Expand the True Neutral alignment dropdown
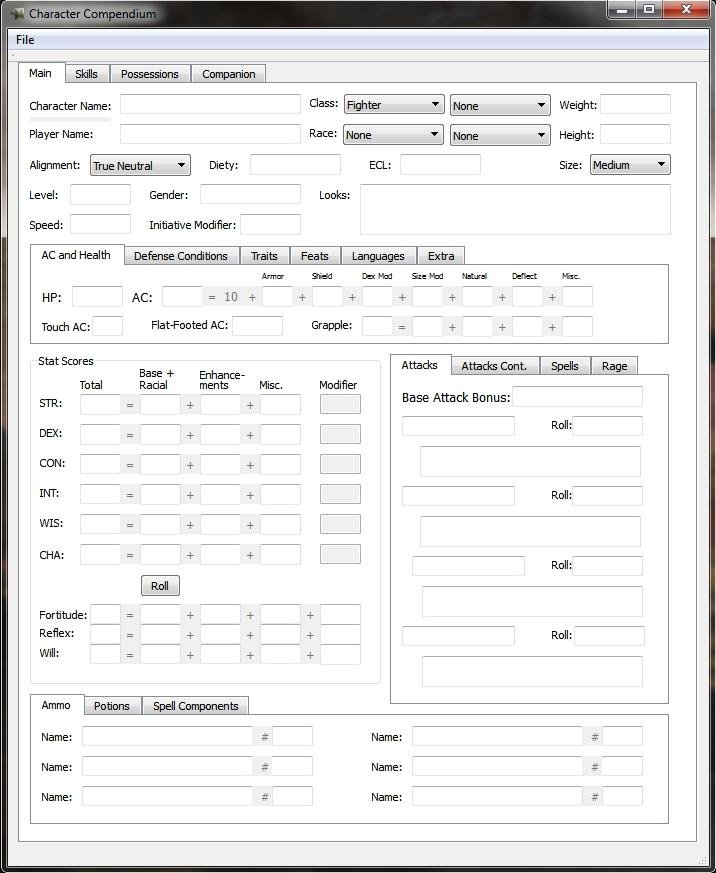716x873 pixels. click(x=140, y=165)
